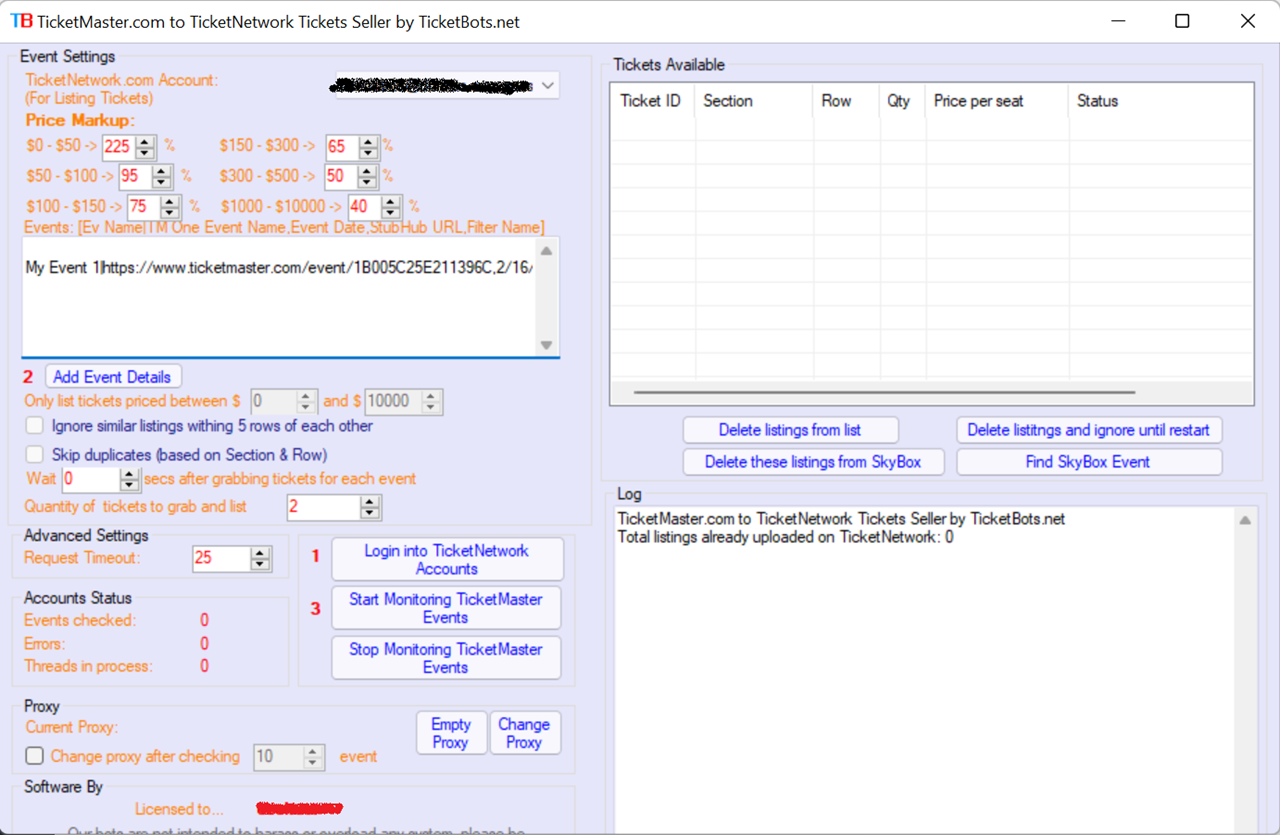Click Delete these listings from SkyBox button
This screenshot has width=1280, height=835.
click(x=812, y=462)
